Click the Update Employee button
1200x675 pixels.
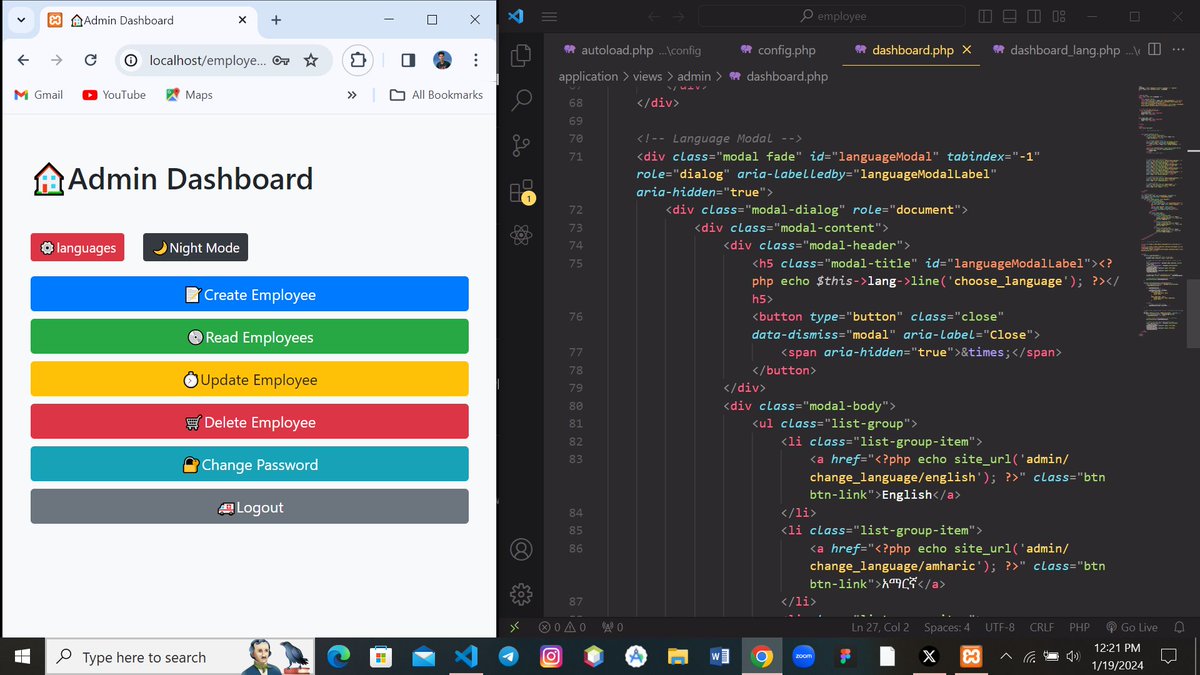coord(249,380)
